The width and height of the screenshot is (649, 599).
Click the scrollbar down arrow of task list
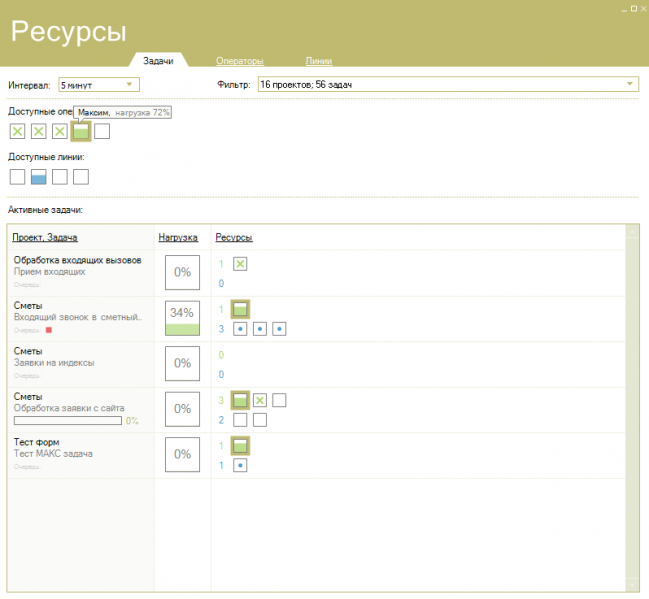point(632,585)
